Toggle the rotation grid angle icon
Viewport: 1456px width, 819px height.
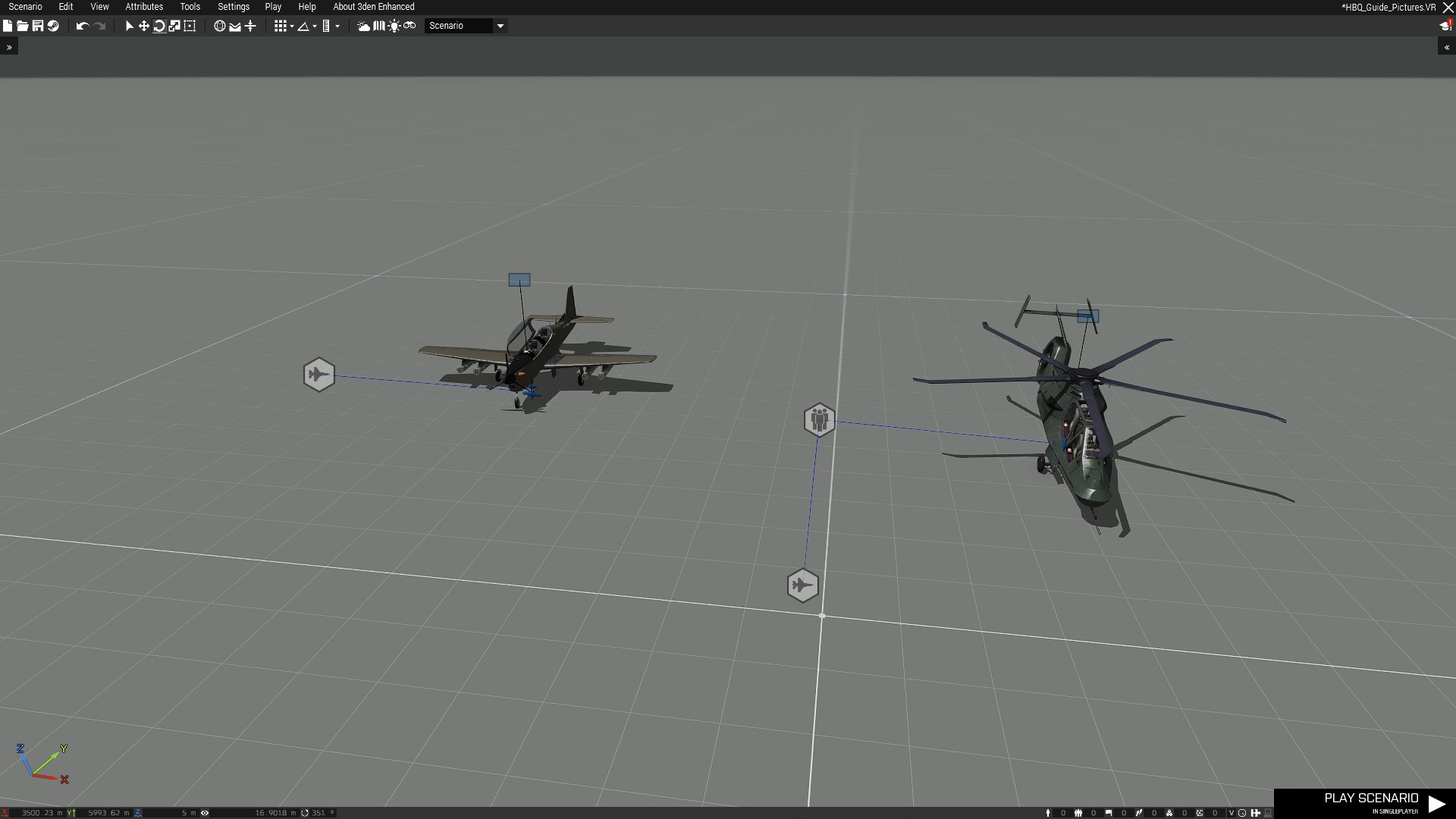tap(303, 26)
